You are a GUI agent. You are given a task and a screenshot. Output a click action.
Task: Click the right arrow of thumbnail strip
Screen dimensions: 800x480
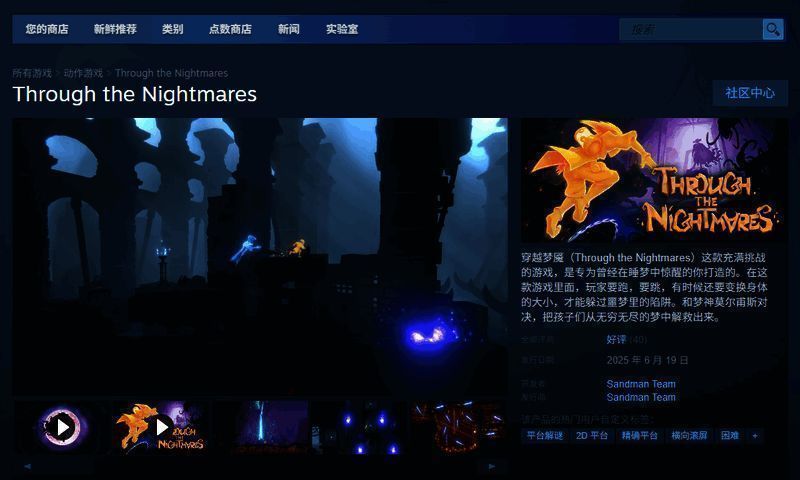(492, 466)
